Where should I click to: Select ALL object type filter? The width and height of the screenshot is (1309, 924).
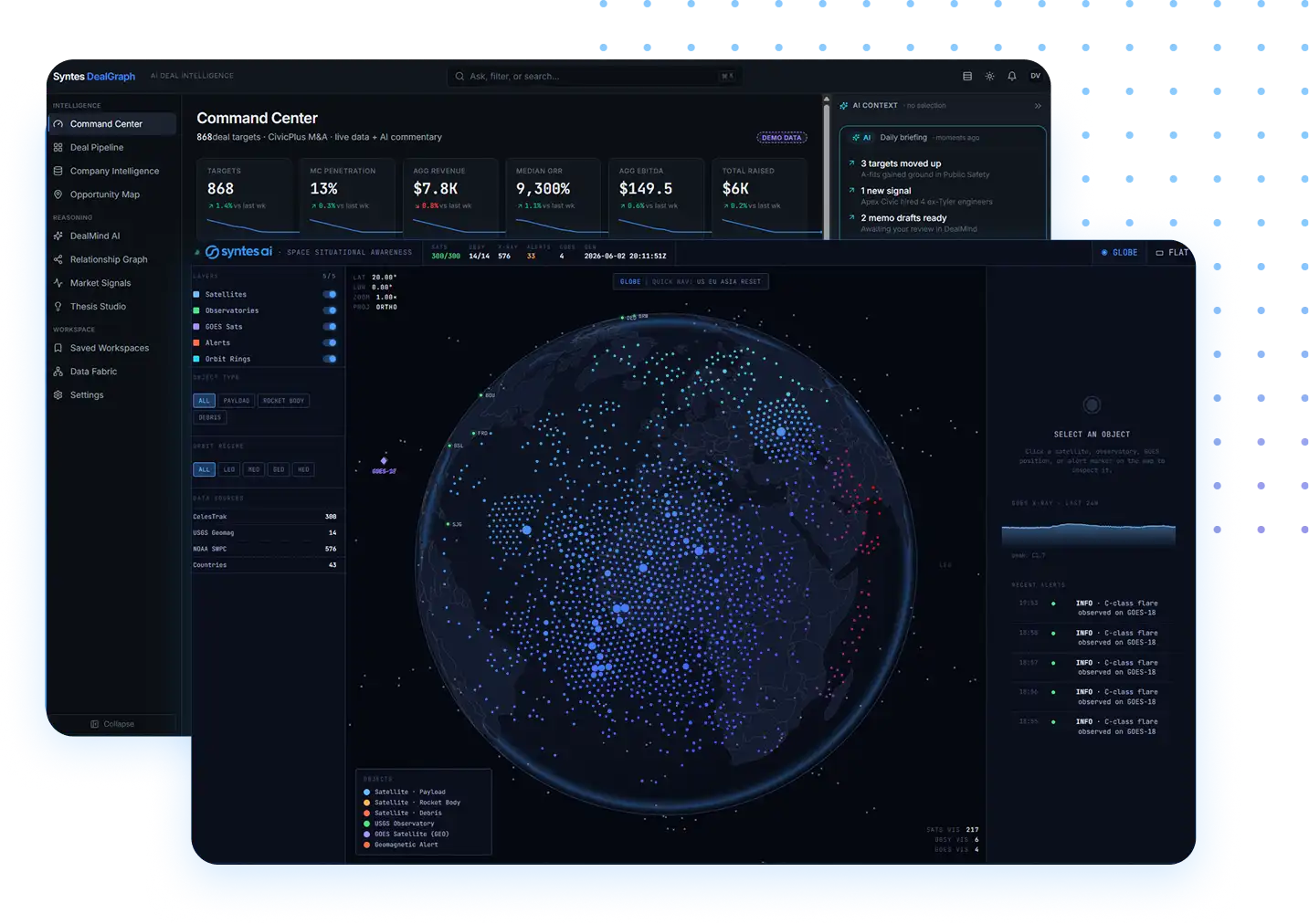pos(204,401)
